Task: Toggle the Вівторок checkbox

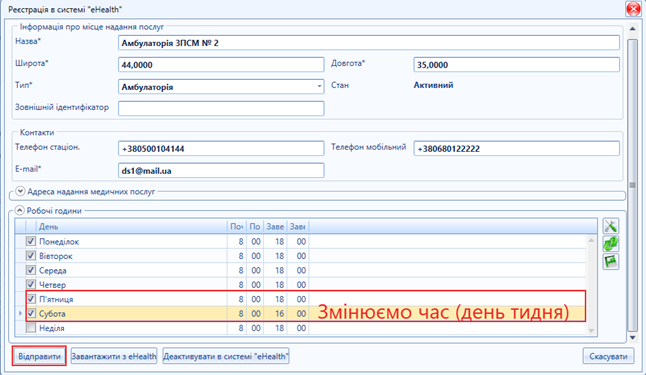Action: (x=31, y=255)
